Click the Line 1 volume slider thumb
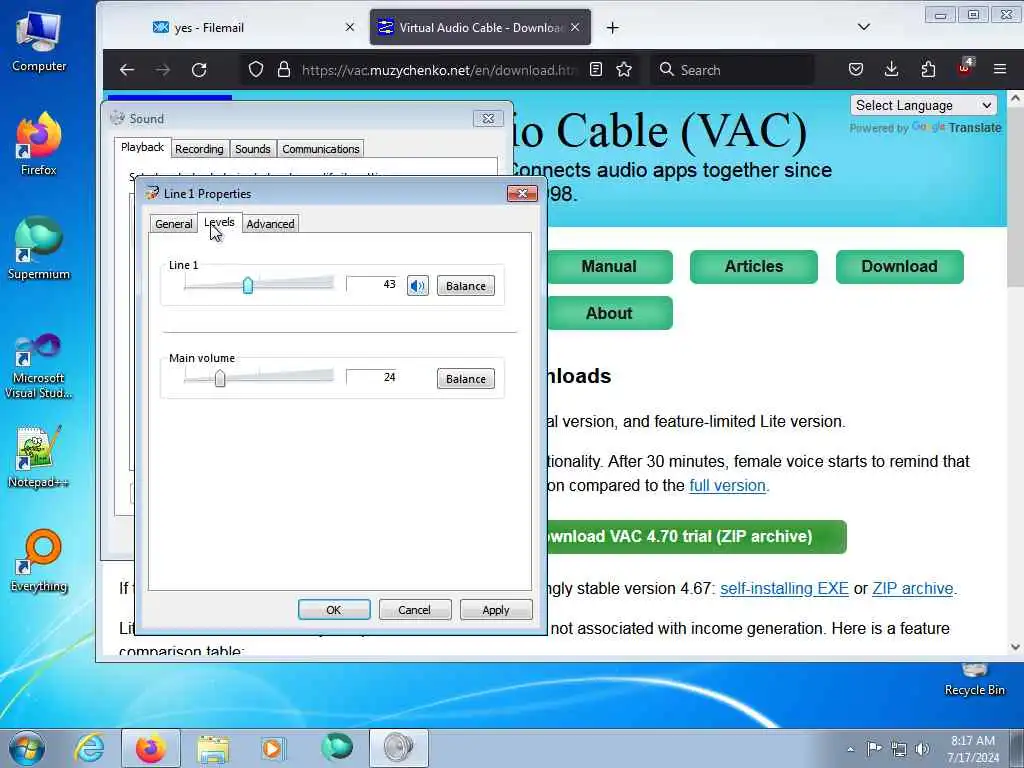 (x=248, y=285)
